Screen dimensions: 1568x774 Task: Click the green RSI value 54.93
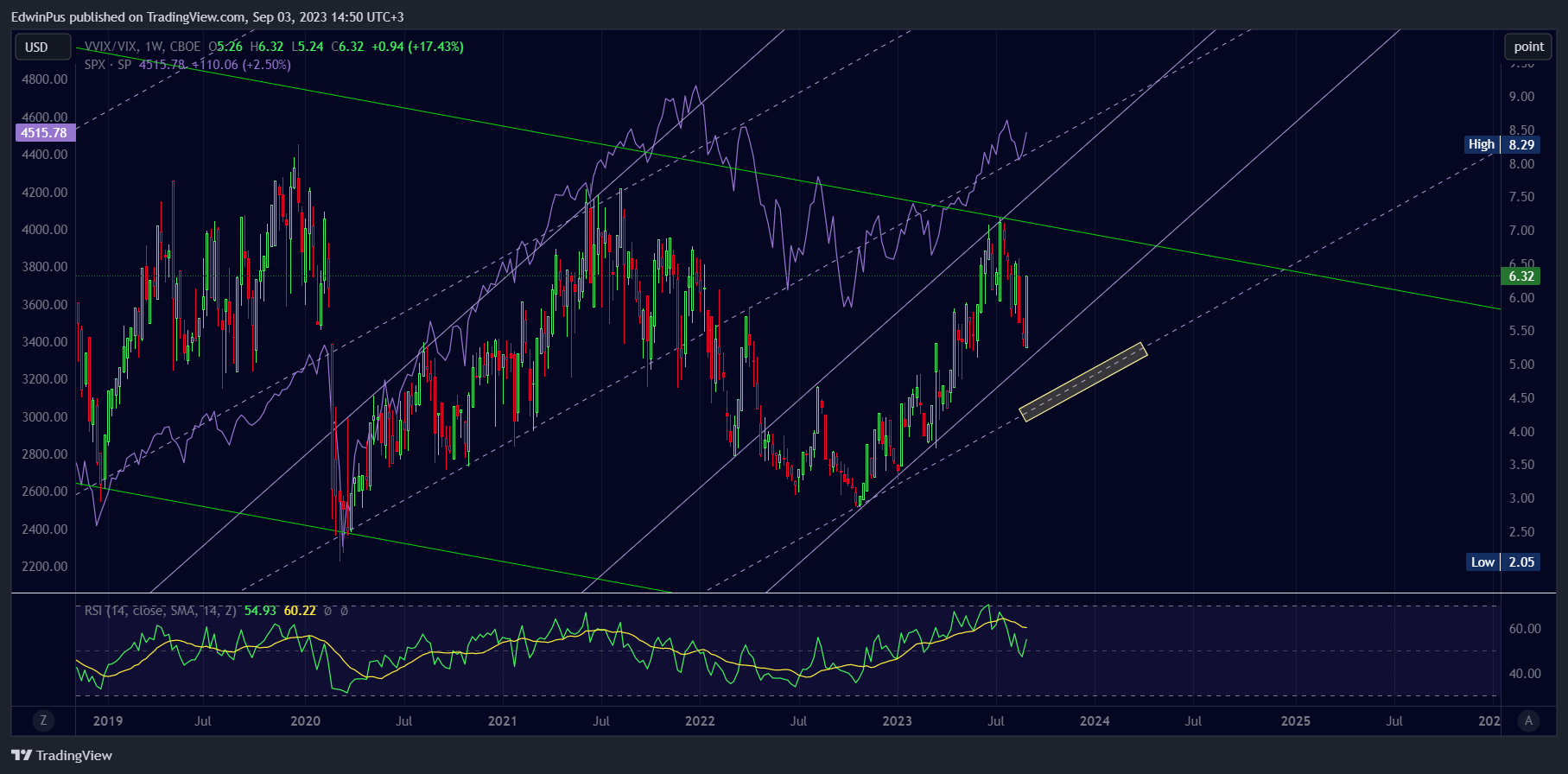260,611
